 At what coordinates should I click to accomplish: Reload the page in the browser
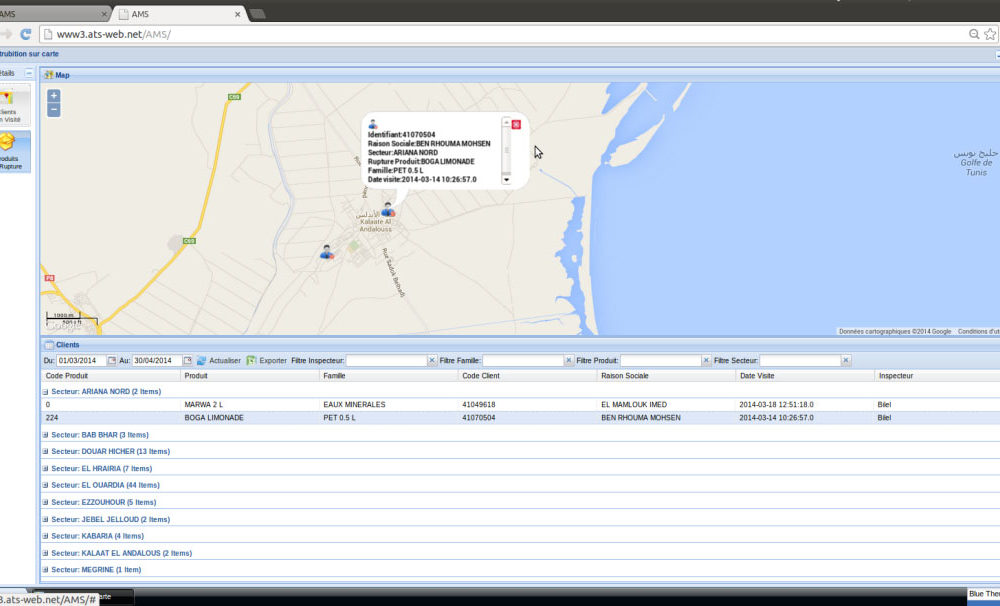26,33
